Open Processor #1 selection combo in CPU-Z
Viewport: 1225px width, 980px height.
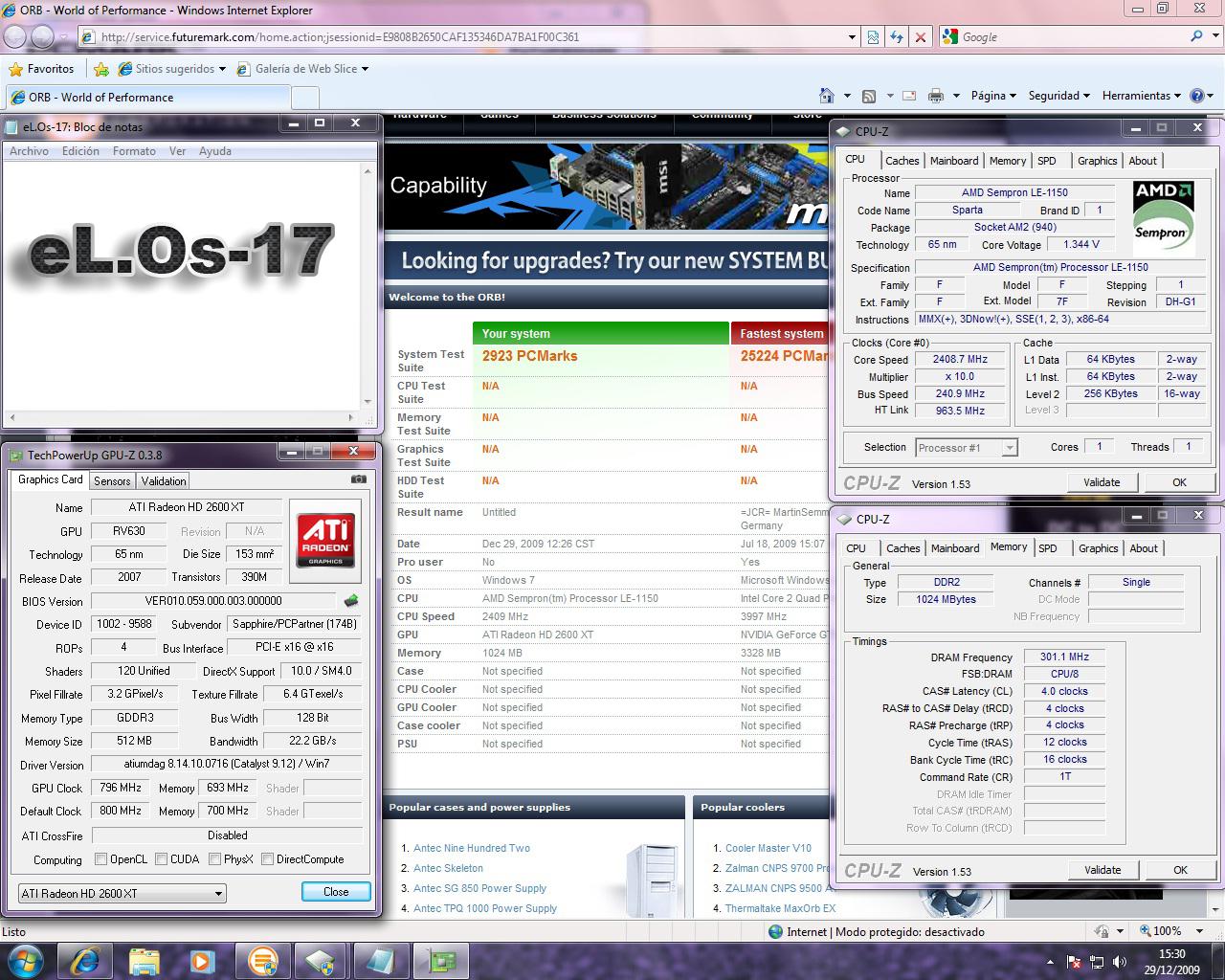click(x=966, y=447)
